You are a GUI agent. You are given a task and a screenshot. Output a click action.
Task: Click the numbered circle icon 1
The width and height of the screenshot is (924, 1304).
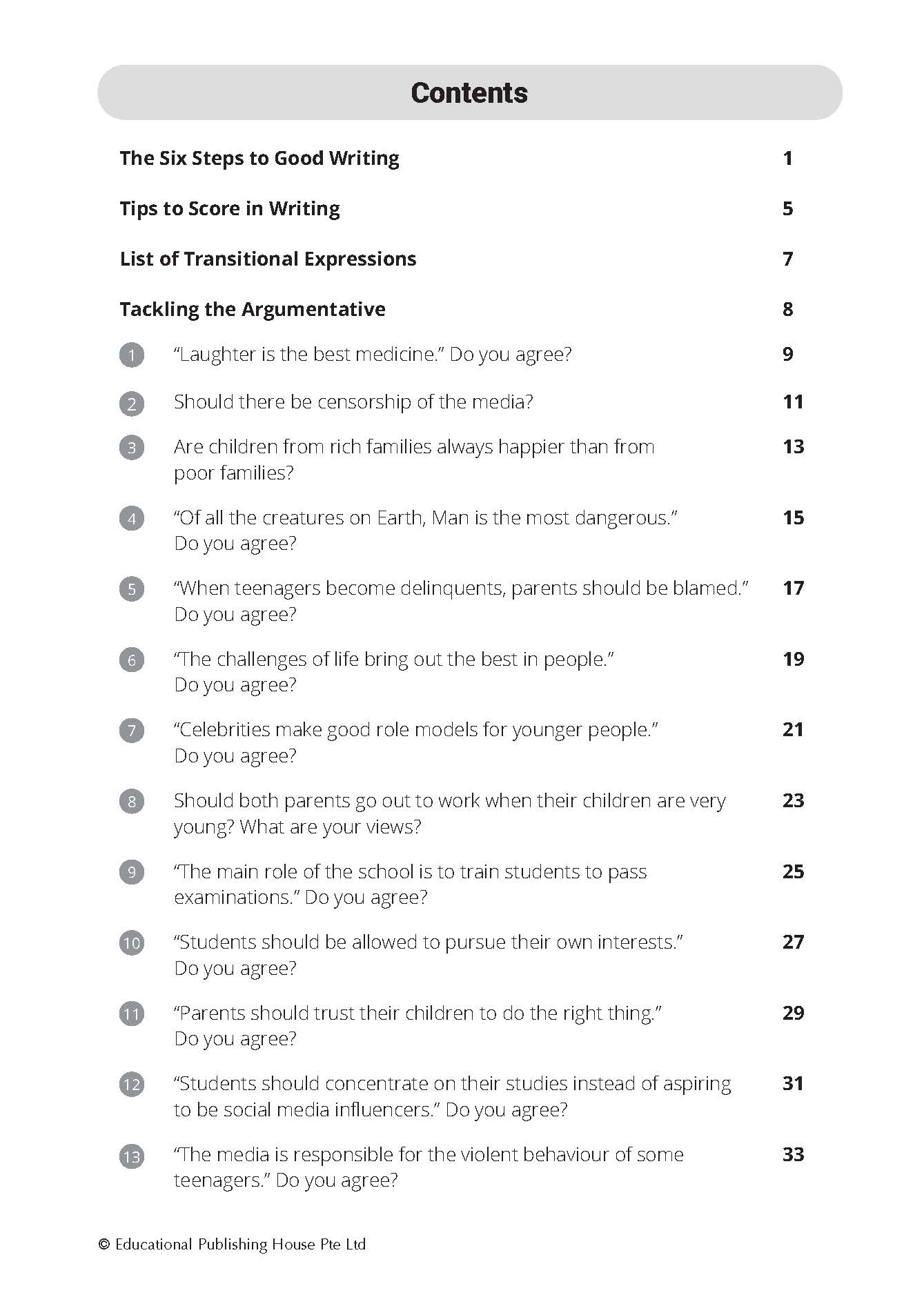132,355
